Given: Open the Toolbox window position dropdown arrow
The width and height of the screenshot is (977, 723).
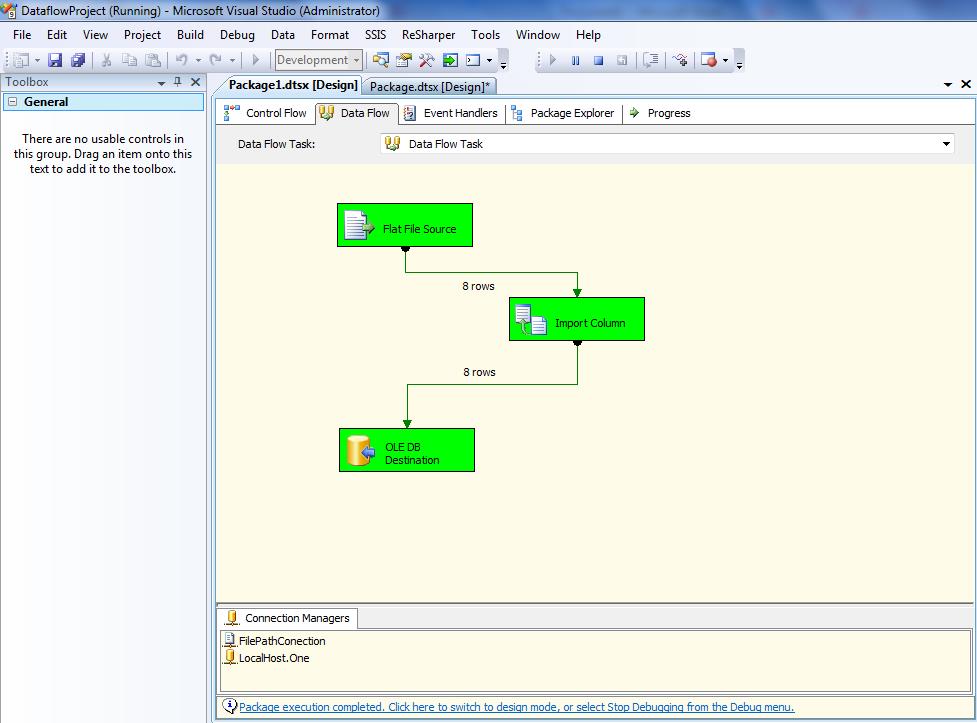Looking at the screenshot, I should tap(161, 83).
